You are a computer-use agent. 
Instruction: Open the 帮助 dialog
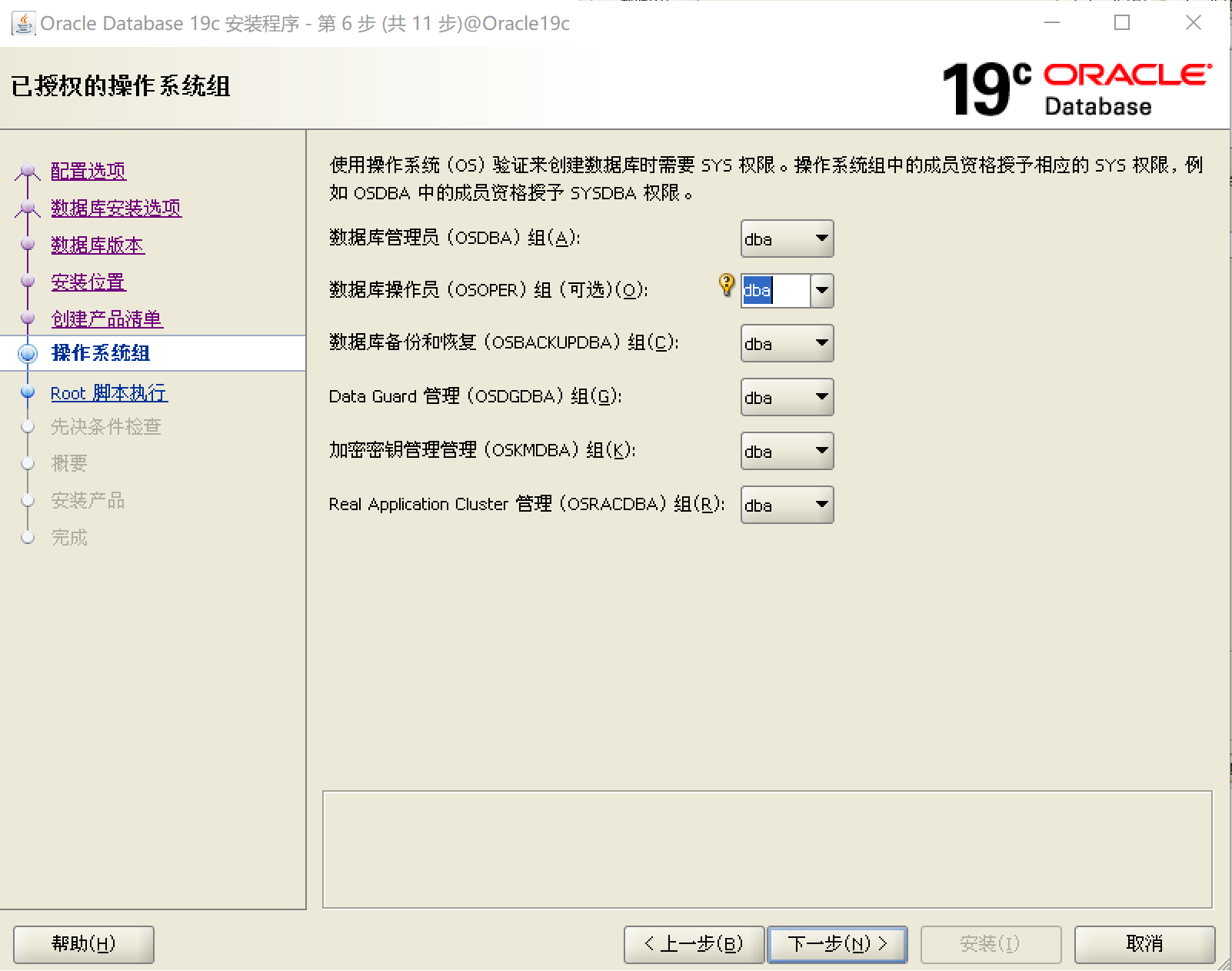pos(83,944)
